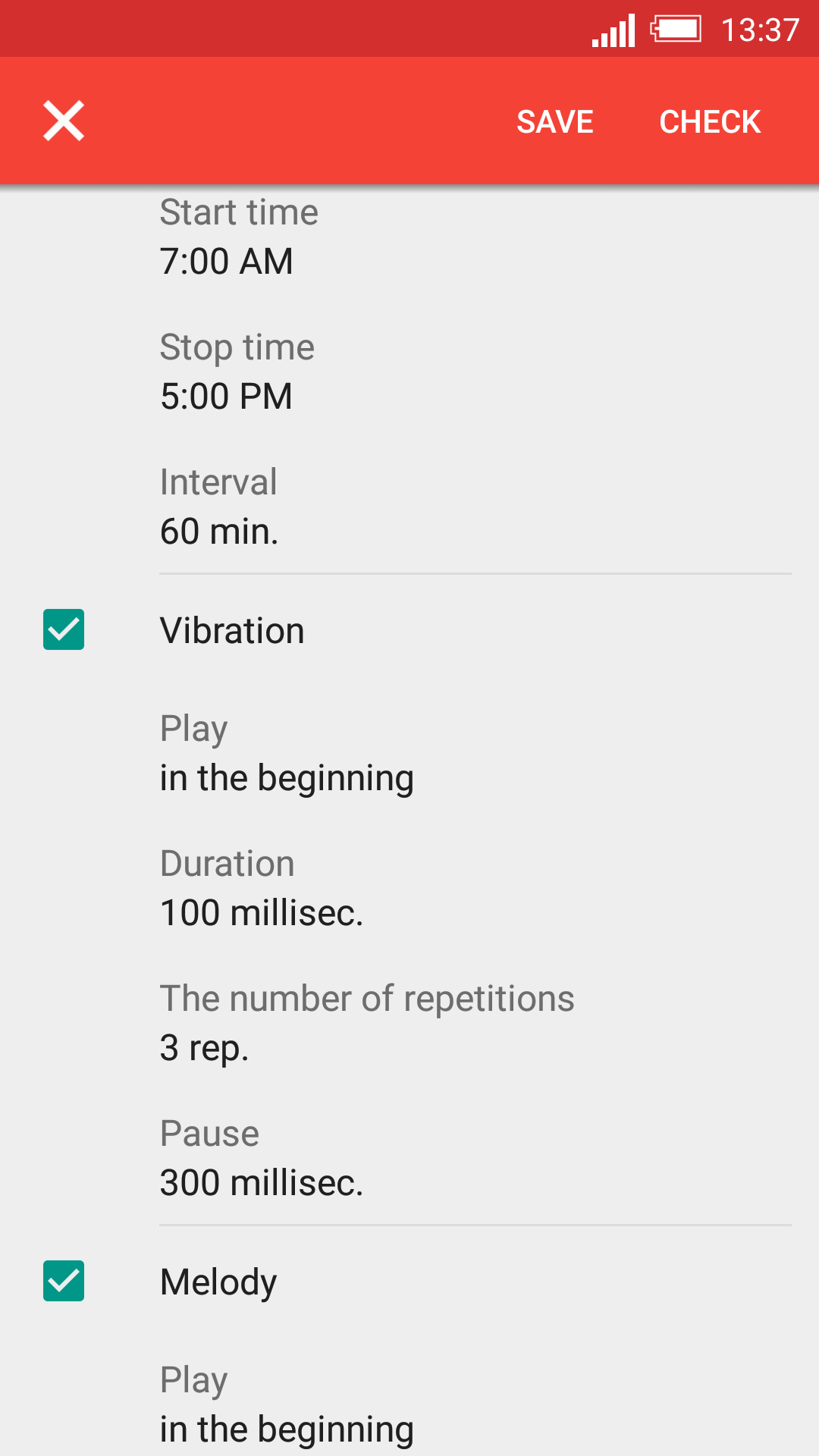Toggle the Melody checkbox
The width and height of the screenshot is (819, 1456).
64,1281
